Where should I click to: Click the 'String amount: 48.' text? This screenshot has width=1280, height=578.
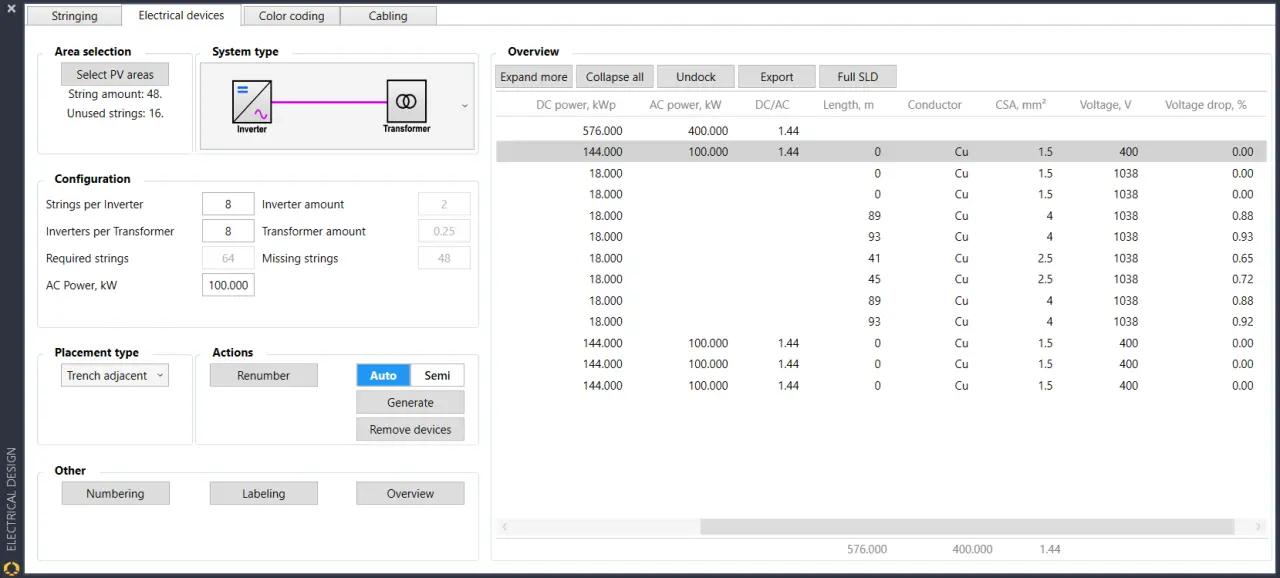click(x=115, y=94)
